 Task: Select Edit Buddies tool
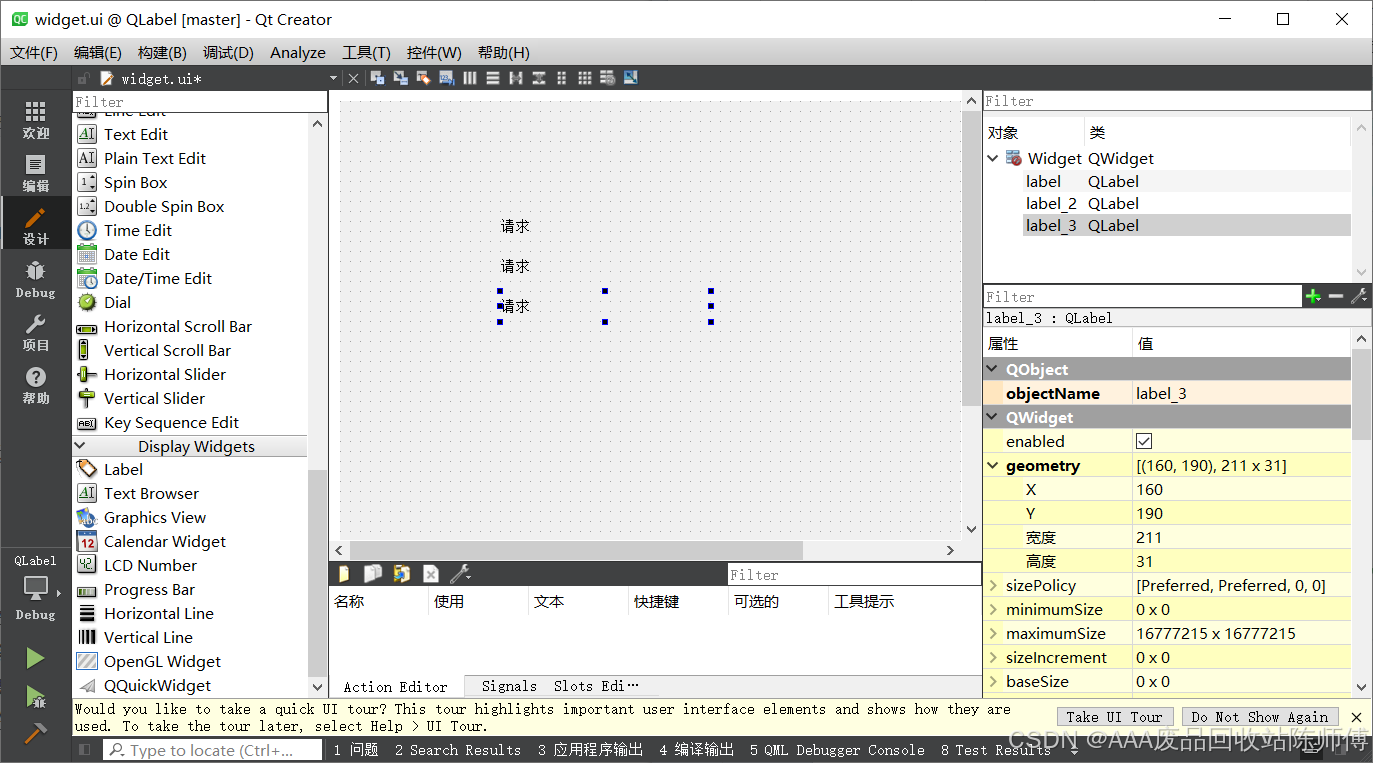424,78
